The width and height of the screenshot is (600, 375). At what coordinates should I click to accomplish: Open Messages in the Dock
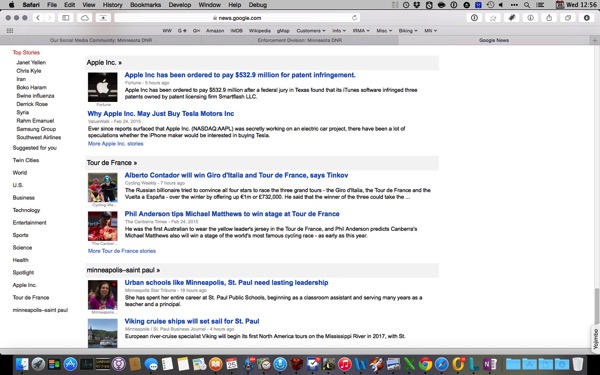click(152, 364)
